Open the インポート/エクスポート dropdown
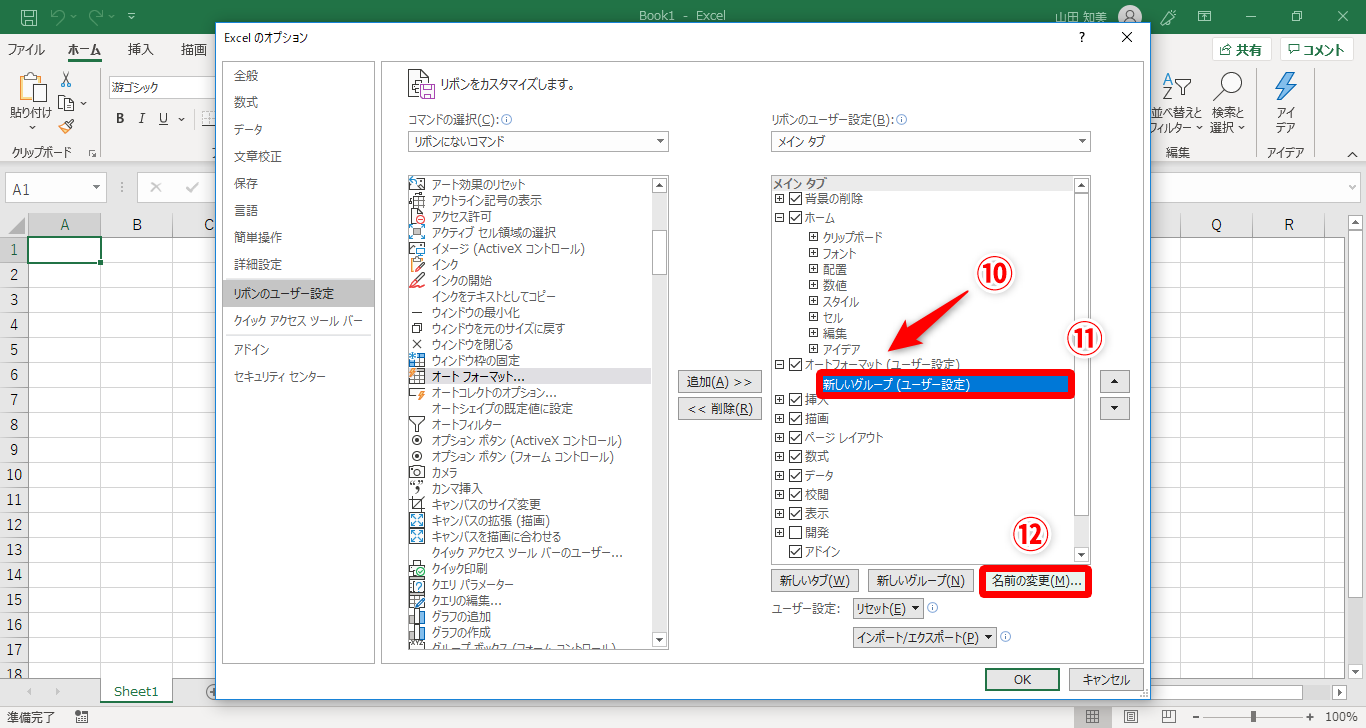This screenshot has height=728, width=1366. (925, 637)
